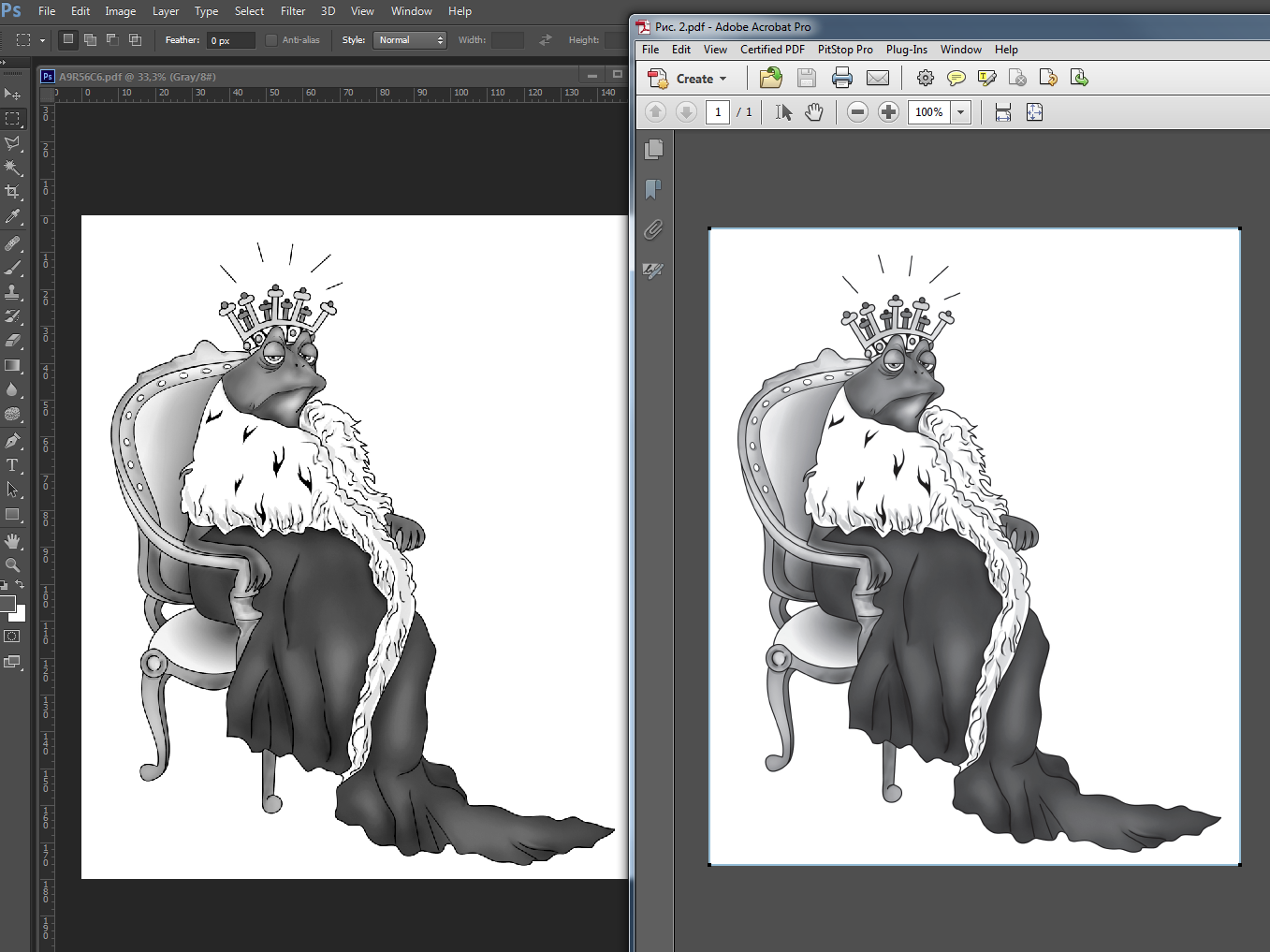
Task: Choose Subtract from selection mode
Action: click(112, 39)
